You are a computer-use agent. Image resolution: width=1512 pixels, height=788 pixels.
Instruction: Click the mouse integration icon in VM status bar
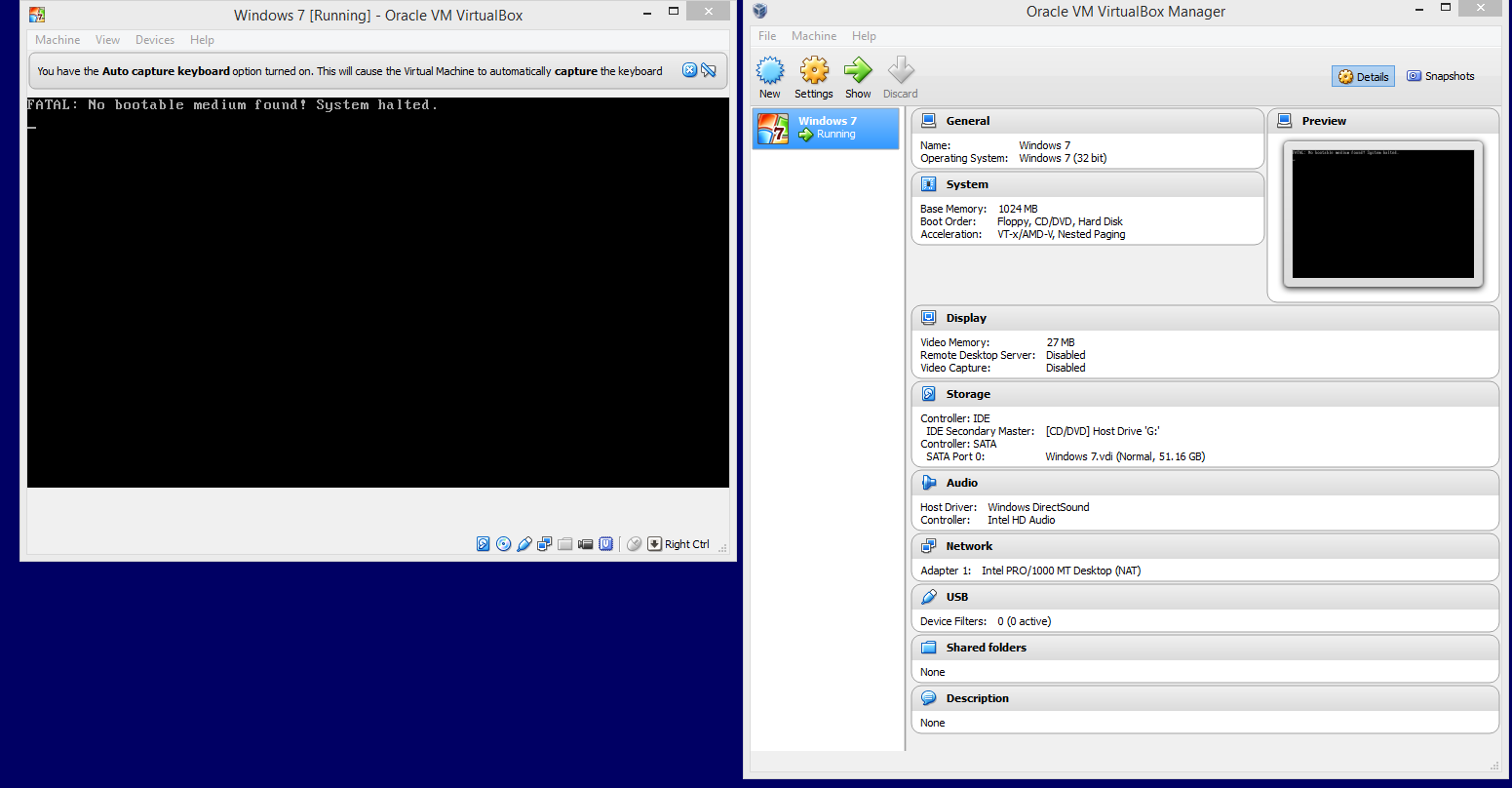(x=634, y=544)
